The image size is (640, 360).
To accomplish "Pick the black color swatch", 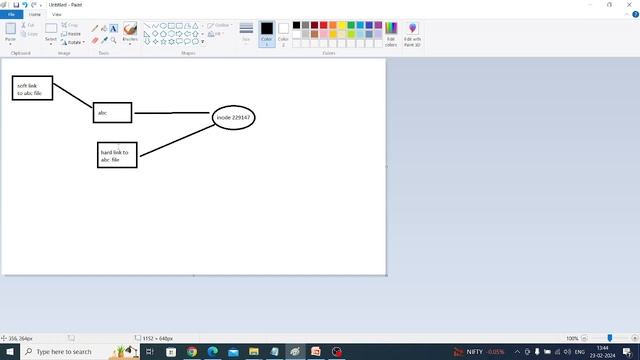I will tap(296, 25).
